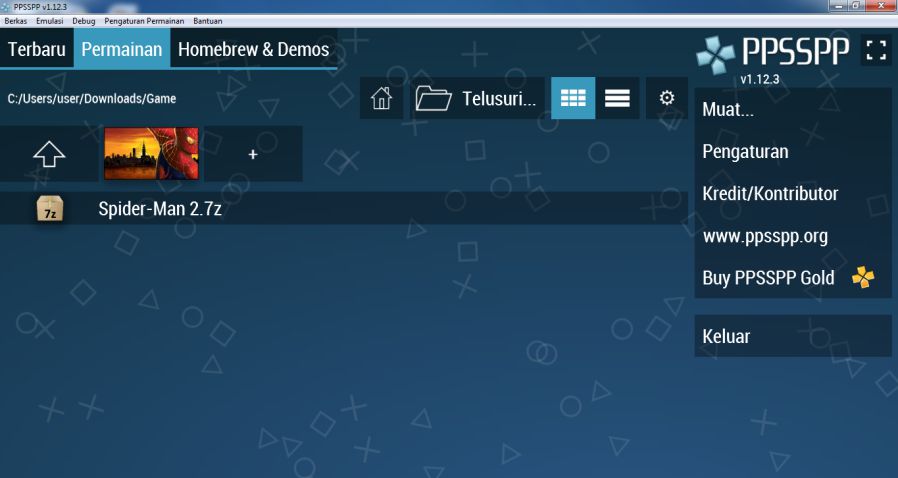Navigate up one folder arrow
This screenshot has width=898, height=478.
49,154
